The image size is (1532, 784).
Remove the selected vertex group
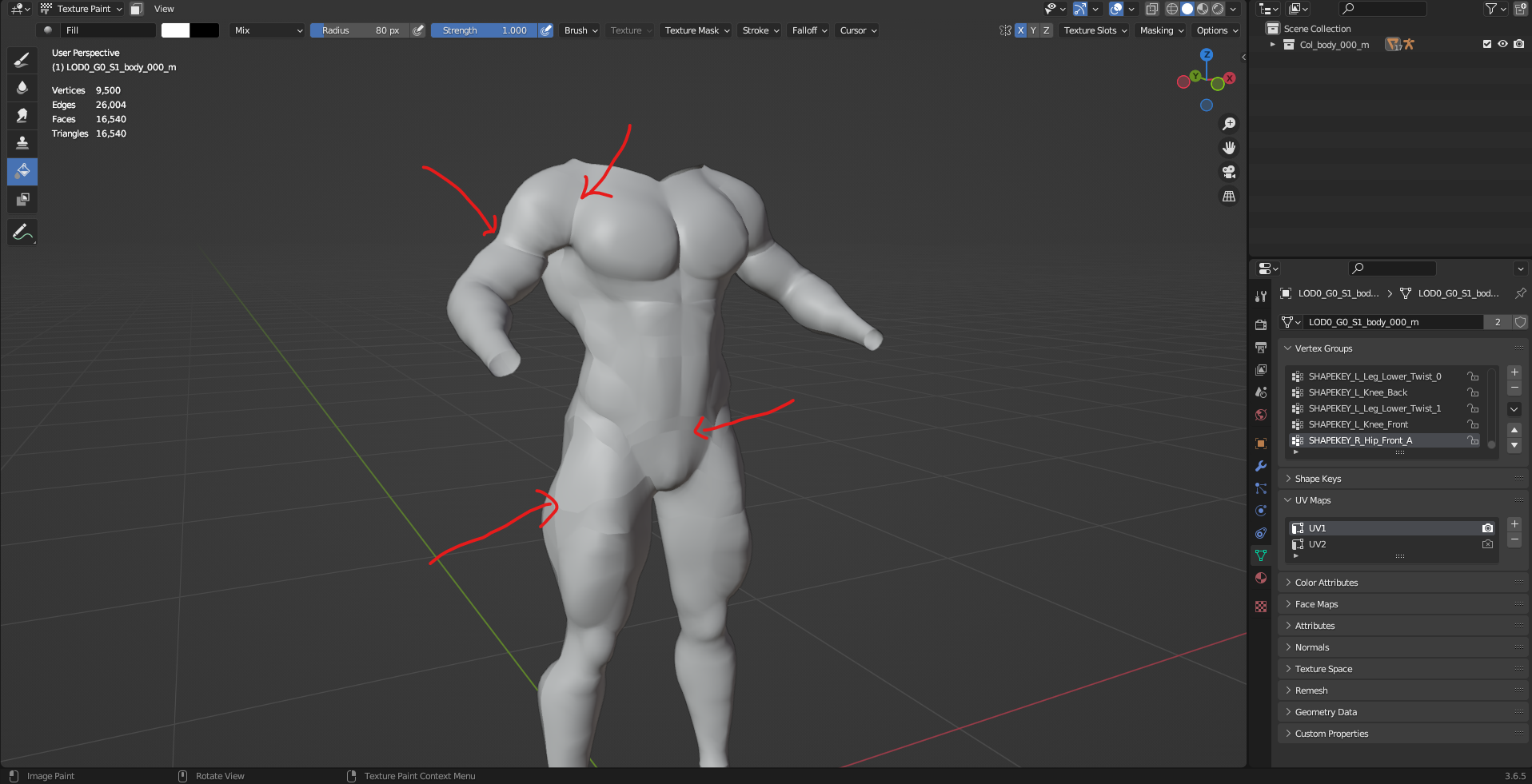1514,388
